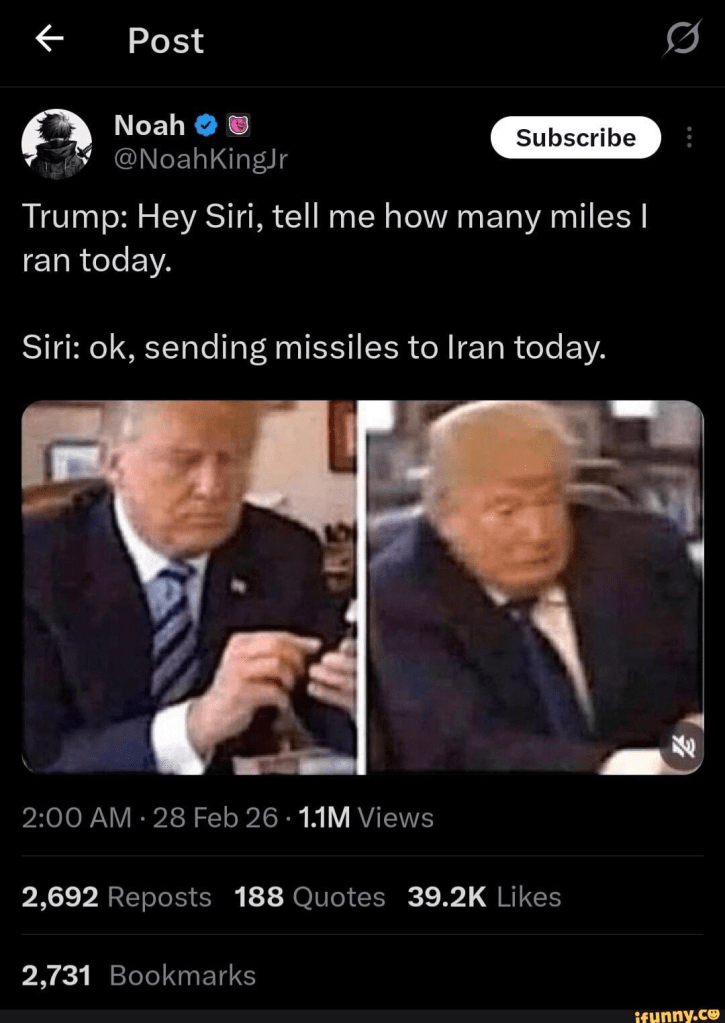Click the pink pig affiliate badge
Screen dimensions: 725x1023
coord(239,126)
